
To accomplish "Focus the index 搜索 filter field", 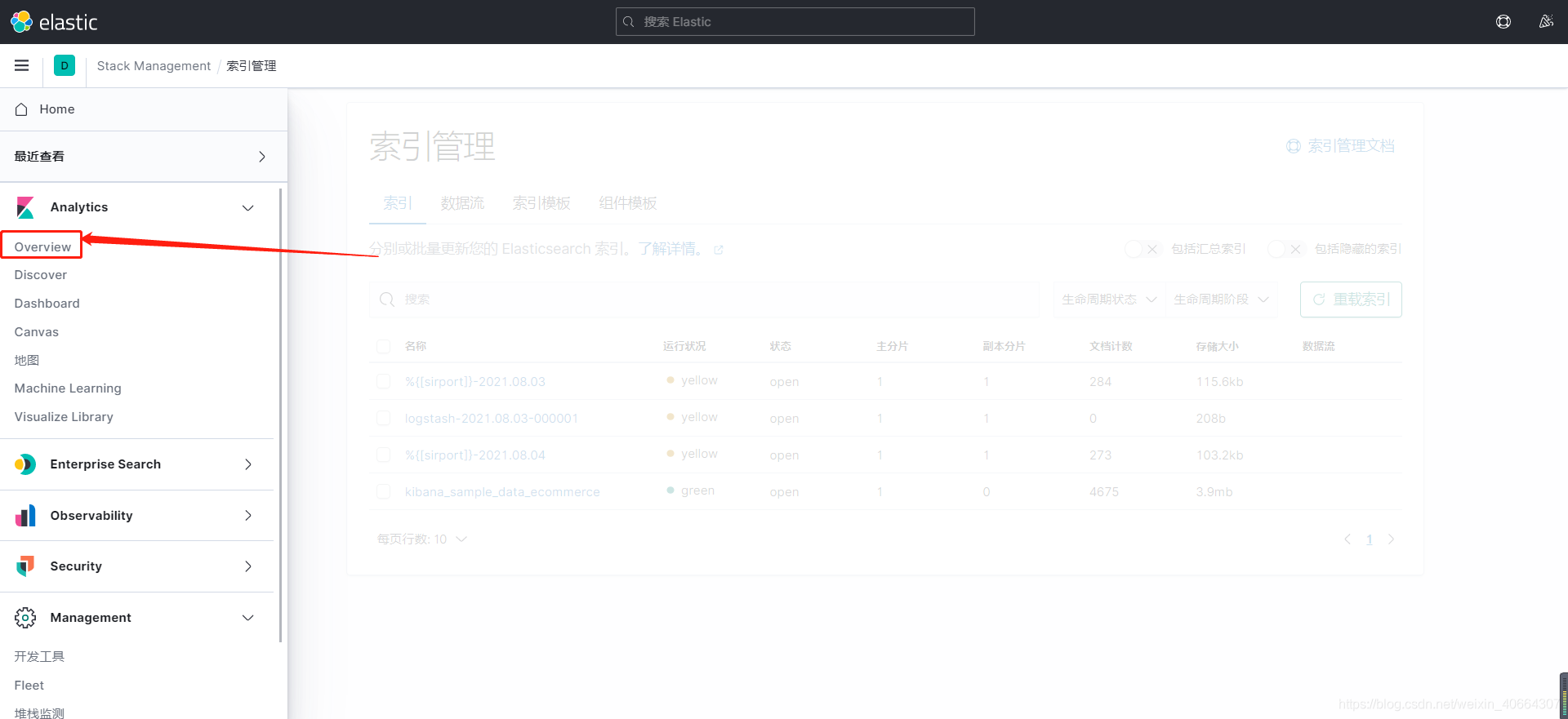I will click(705, 300).
